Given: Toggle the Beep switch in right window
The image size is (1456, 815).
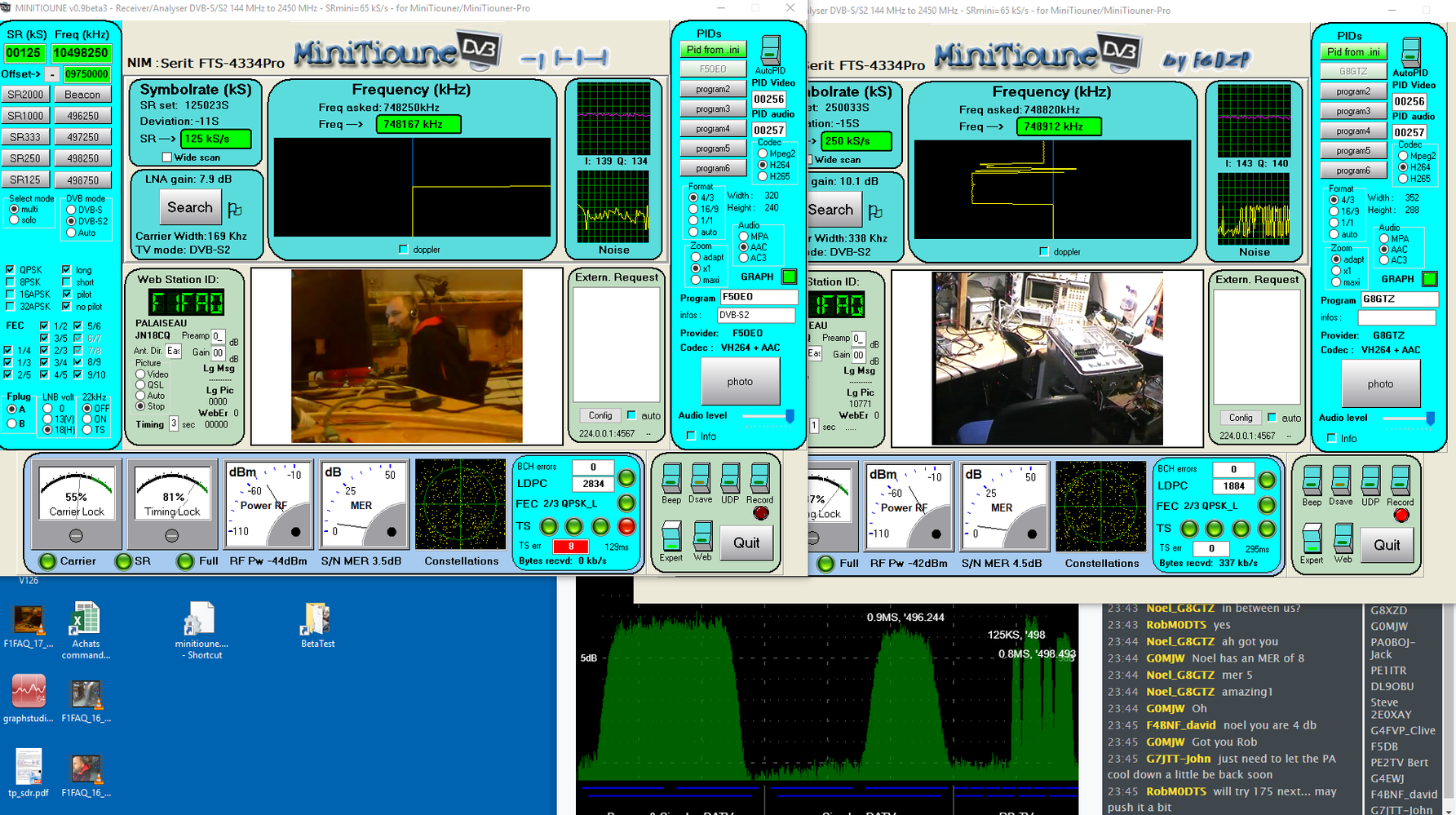Looking at the screenshot, I should [1312, 481].
